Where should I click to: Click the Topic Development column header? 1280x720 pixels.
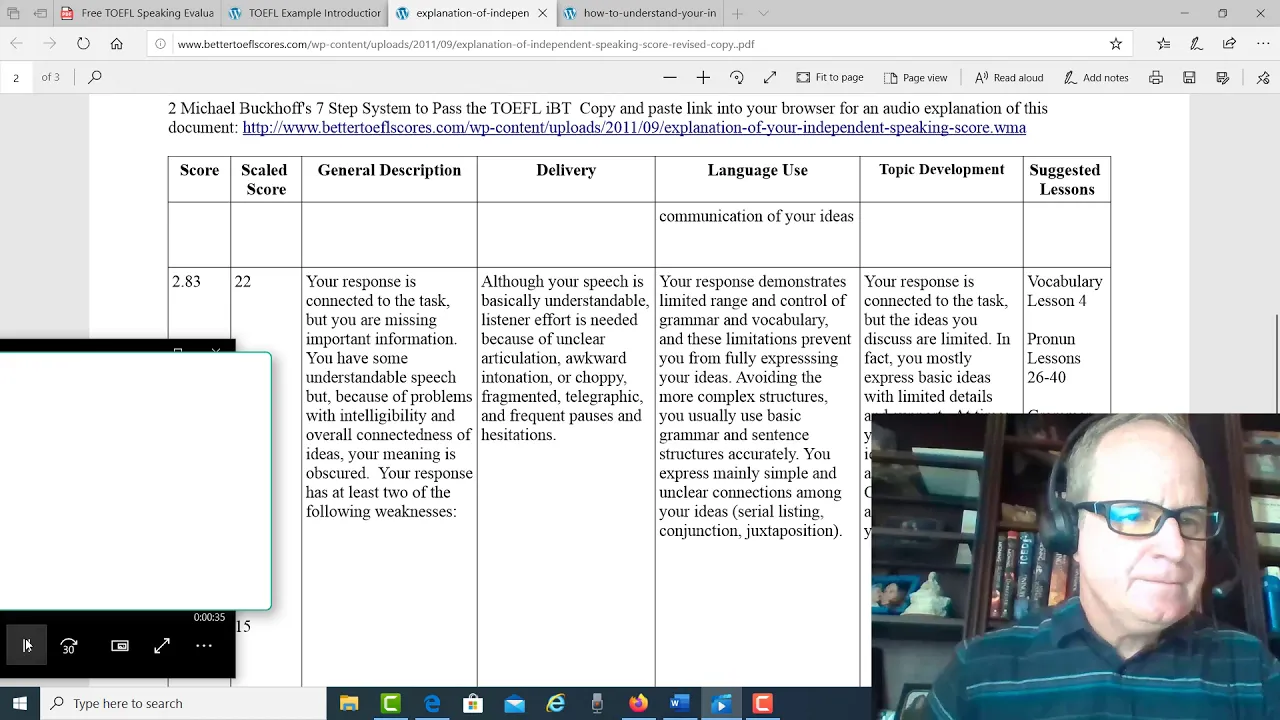(x=942, y=169)
